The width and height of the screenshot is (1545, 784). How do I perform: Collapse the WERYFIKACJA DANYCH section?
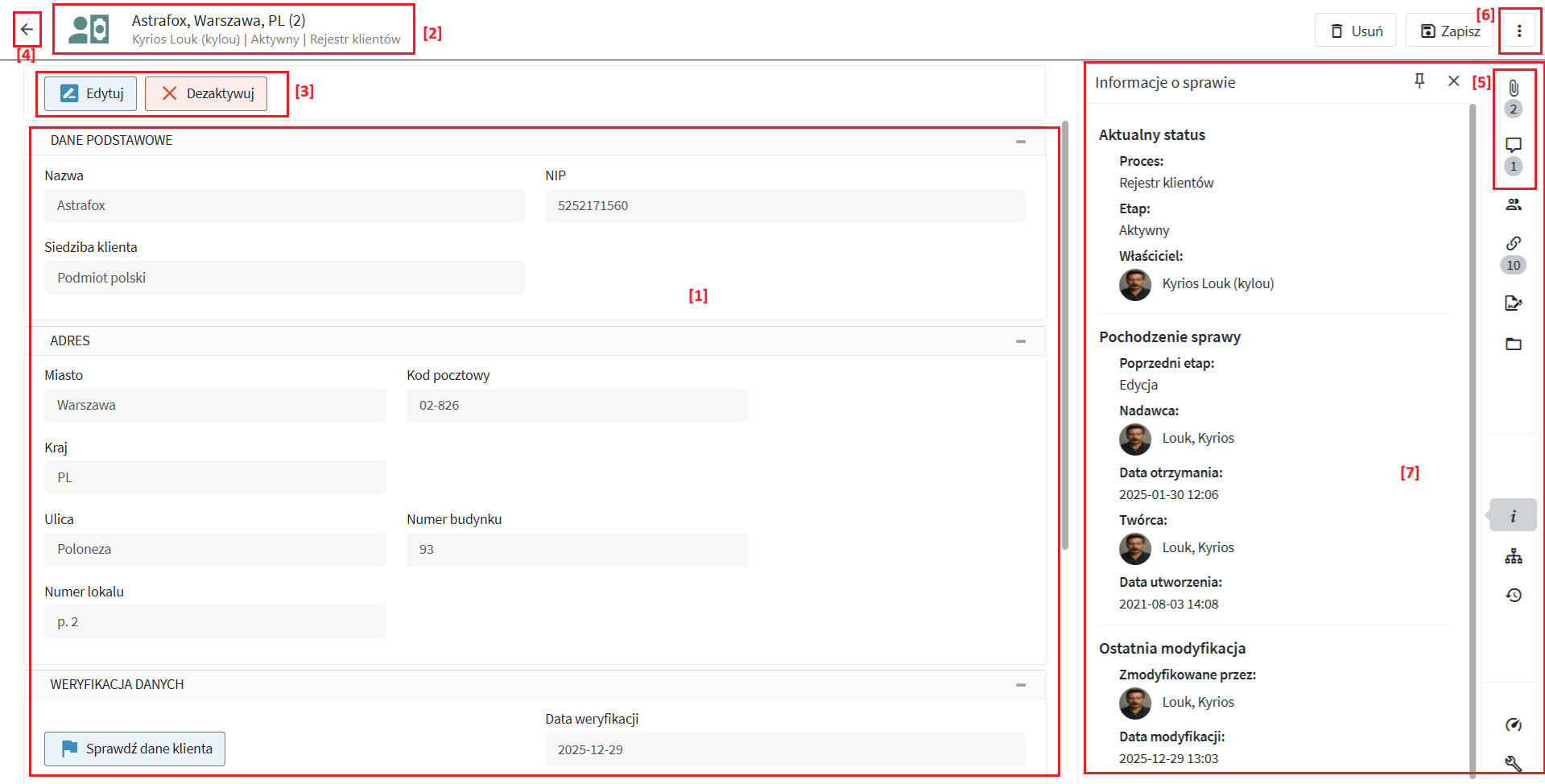(x=1020, y=685)
